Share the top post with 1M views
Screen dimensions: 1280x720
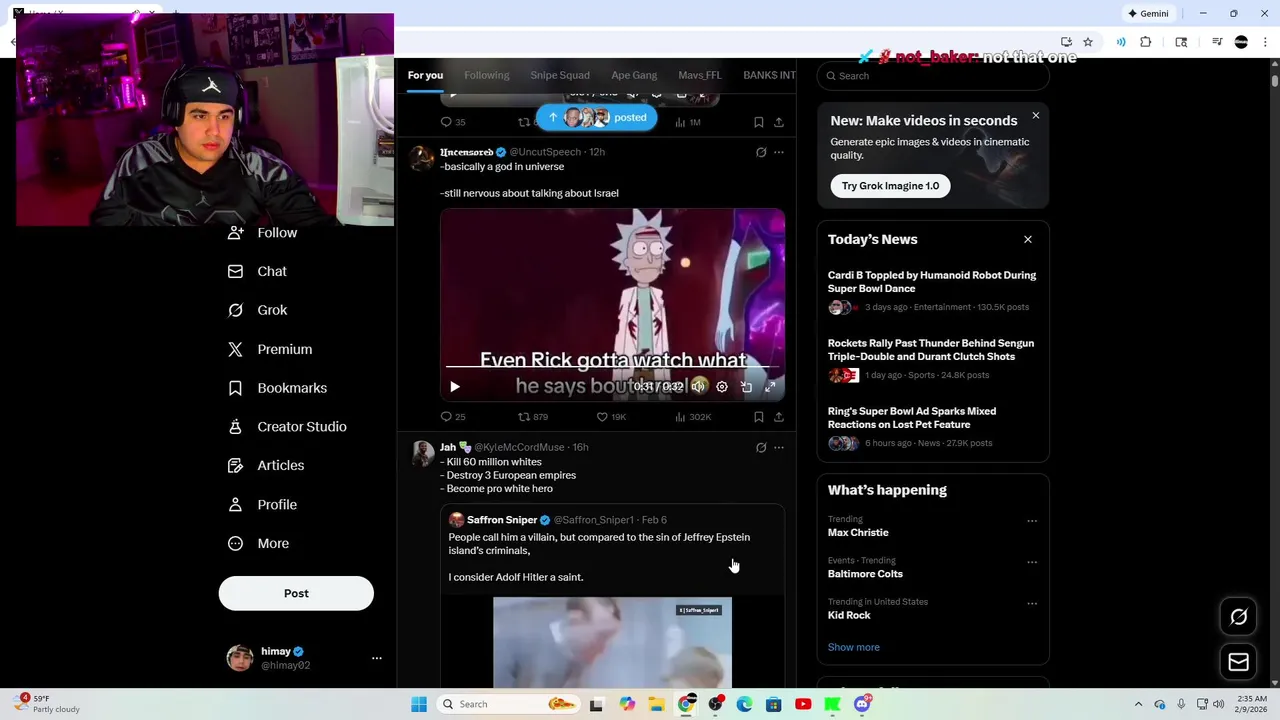(x=779, y=122)
